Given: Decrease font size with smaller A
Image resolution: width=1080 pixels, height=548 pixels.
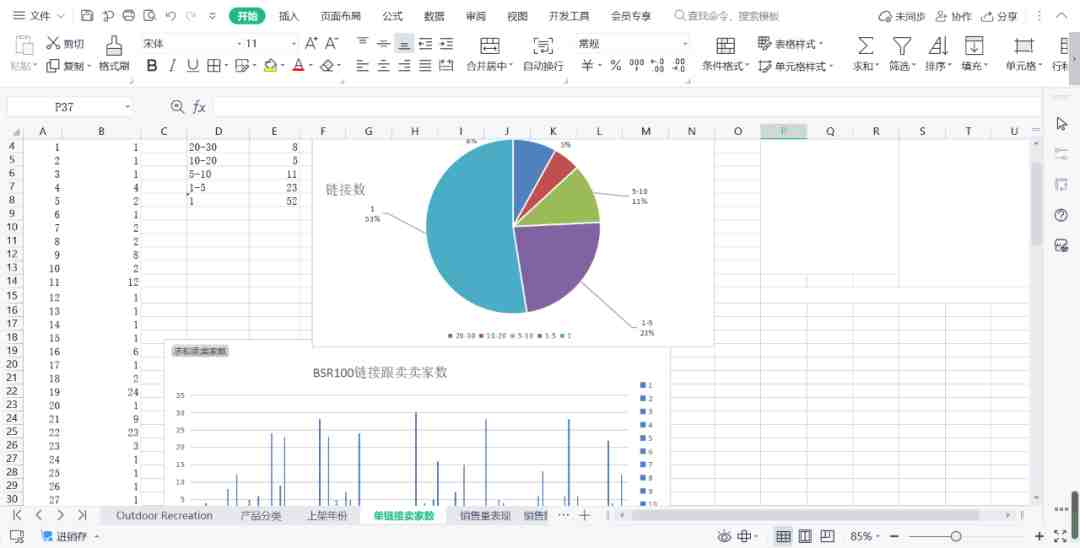Looking at the screenshot, I should (x=331, y=44).
